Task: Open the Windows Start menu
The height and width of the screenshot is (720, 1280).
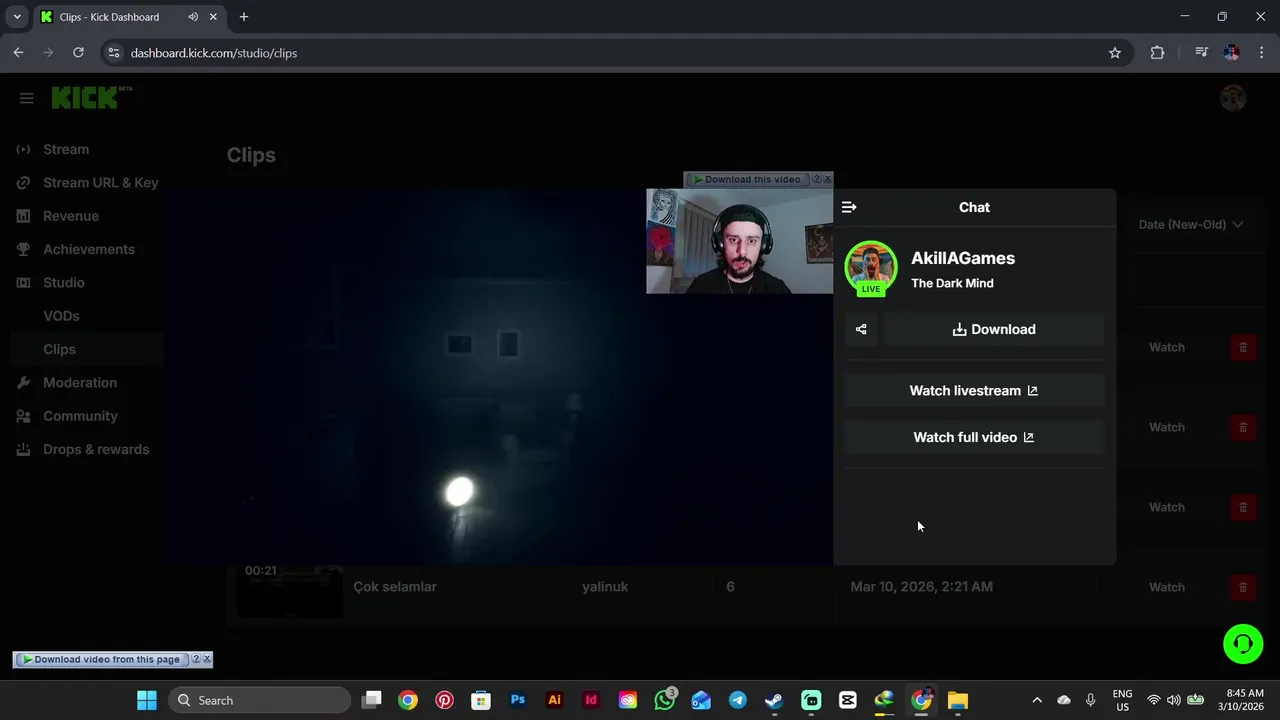Action: [x=147, y=700]
